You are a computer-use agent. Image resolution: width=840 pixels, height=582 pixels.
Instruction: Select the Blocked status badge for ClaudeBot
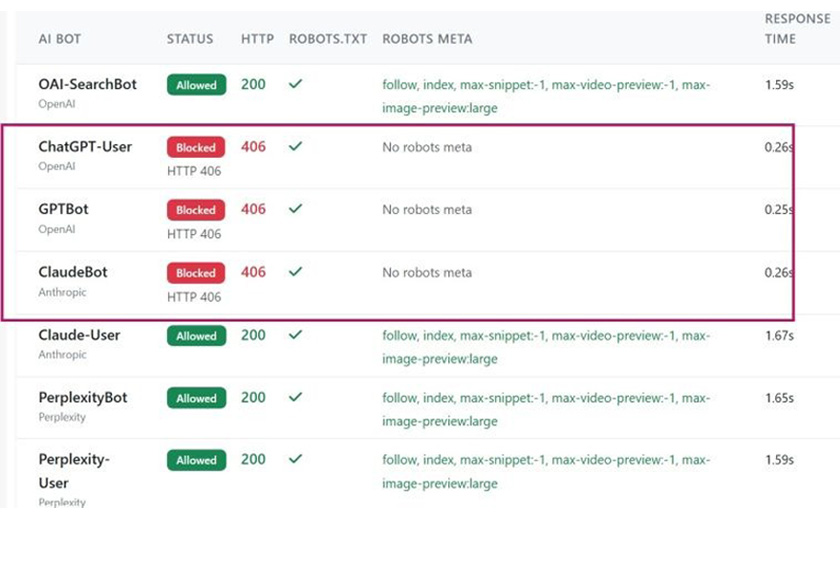click(196, 273)
